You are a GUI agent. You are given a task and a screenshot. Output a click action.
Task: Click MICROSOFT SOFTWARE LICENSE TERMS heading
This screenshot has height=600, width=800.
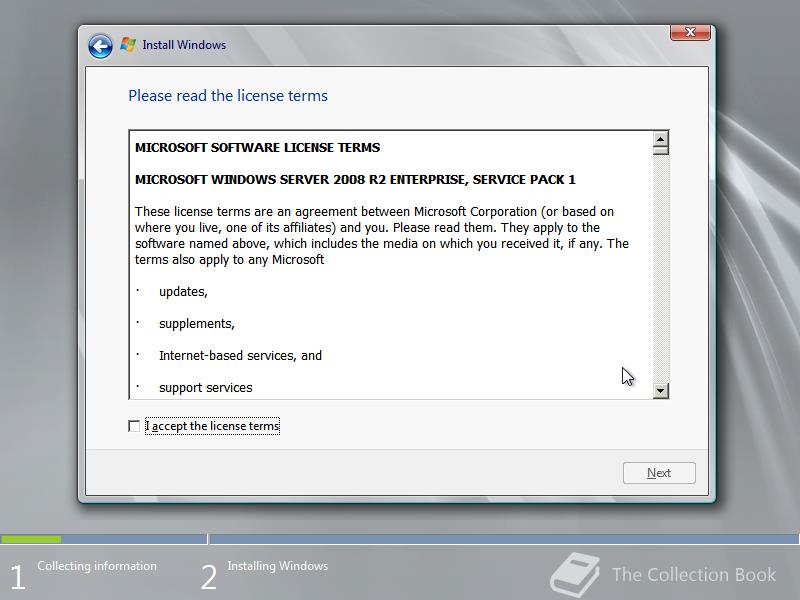coord(258,147)
